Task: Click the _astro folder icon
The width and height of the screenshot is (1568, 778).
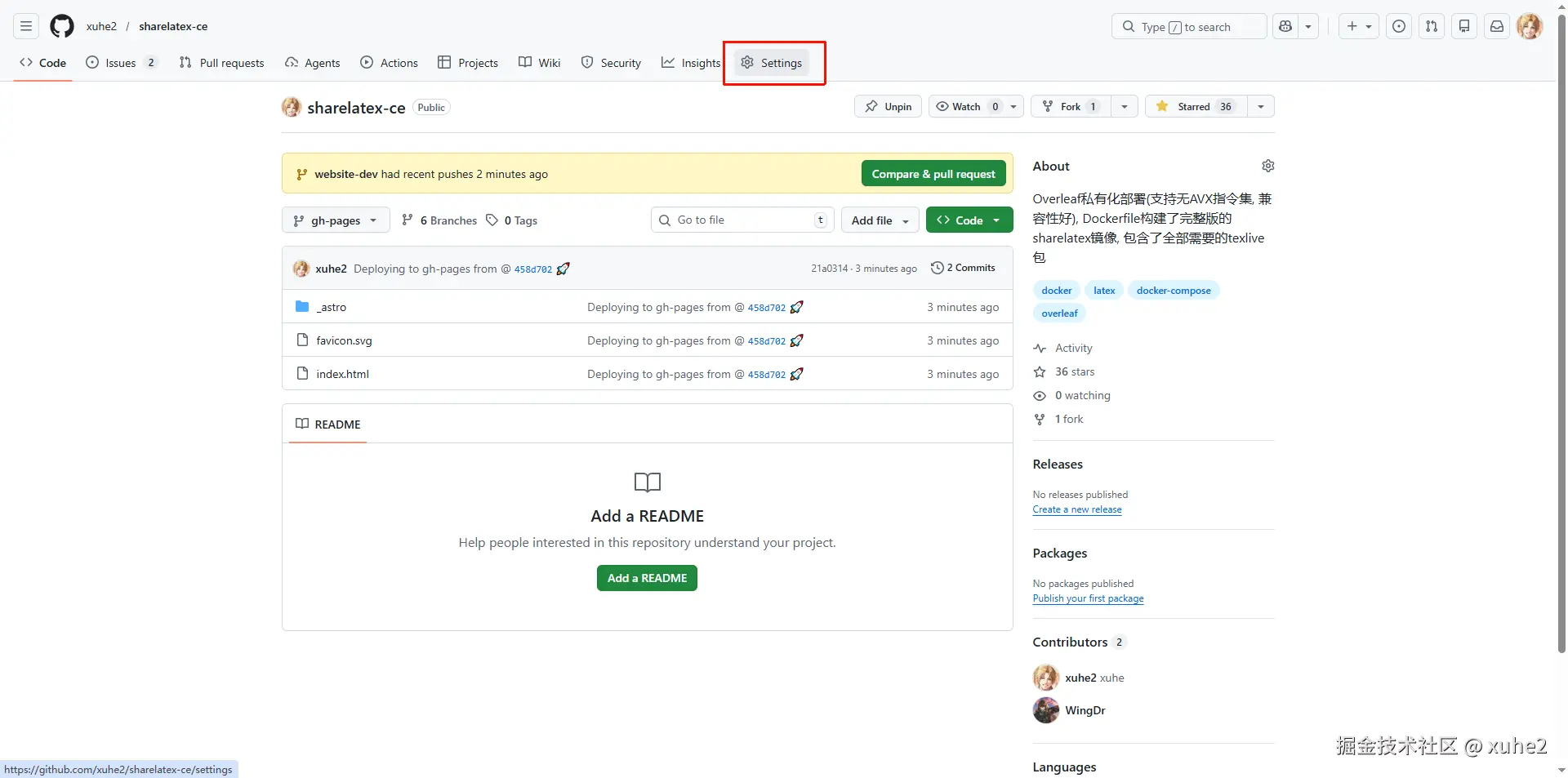Action: pyautogui.click(x=302, y=307)
